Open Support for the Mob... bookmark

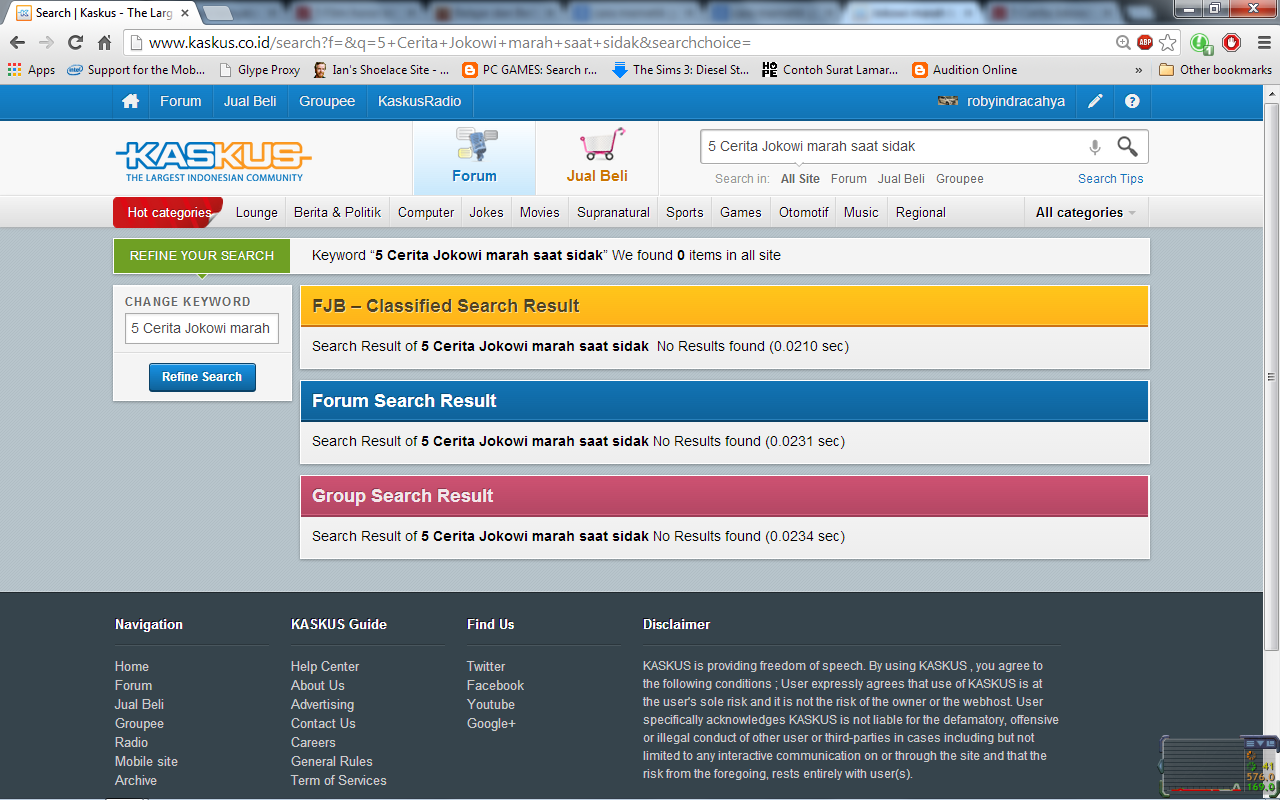click(136, 70)
